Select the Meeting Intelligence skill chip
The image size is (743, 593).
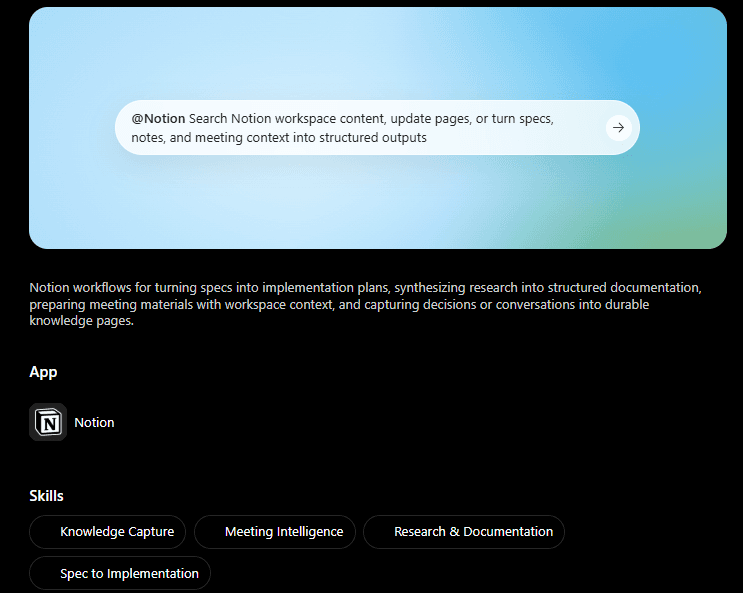(275, 532)
